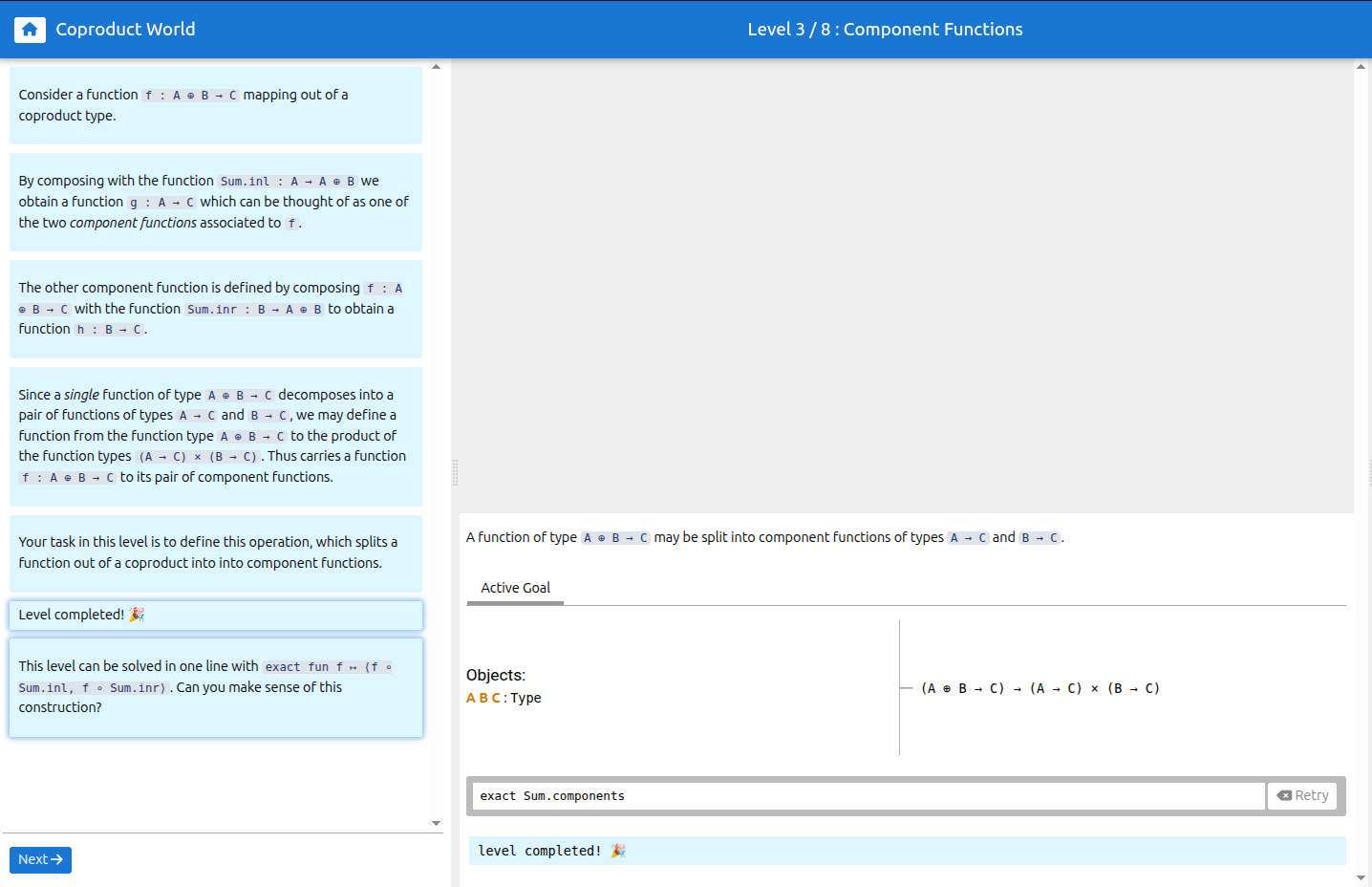
Task: Click the divider handle between the two panels
Action: pyautogui.click(x=455, y=472)
